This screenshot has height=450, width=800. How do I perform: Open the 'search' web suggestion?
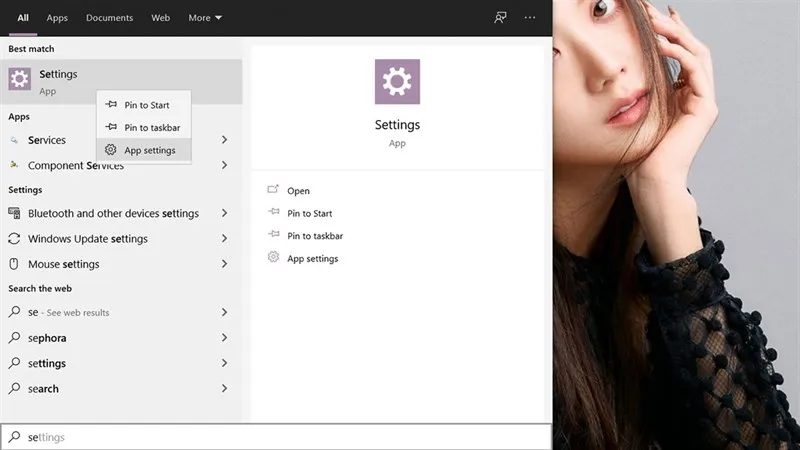click(43, 389)
